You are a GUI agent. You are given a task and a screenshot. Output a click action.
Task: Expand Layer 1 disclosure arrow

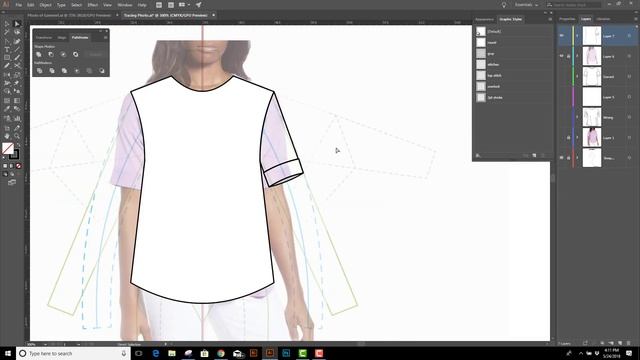click(x=577, y=138)
